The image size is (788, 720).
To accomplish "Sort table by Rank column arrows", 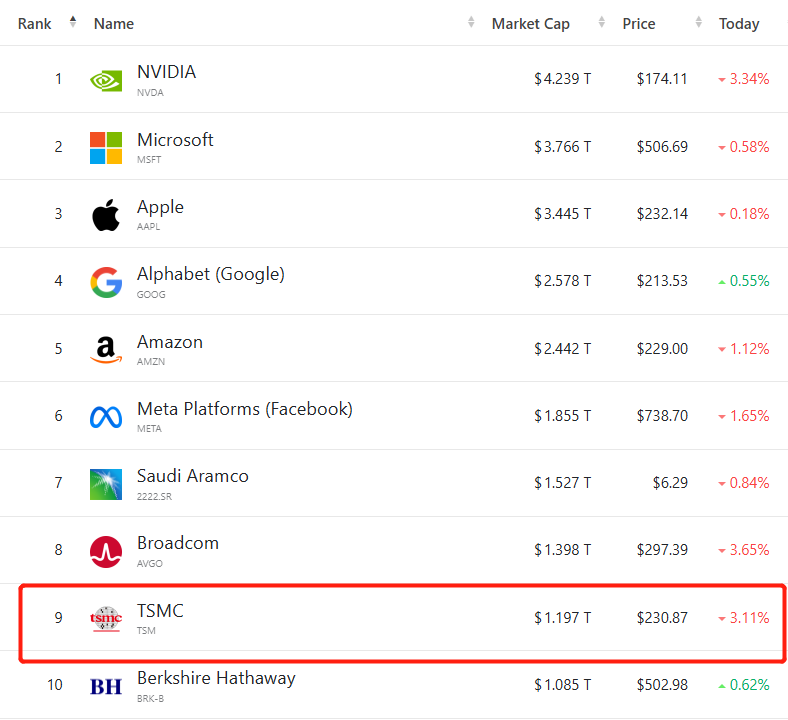I will tap(73, 23).
